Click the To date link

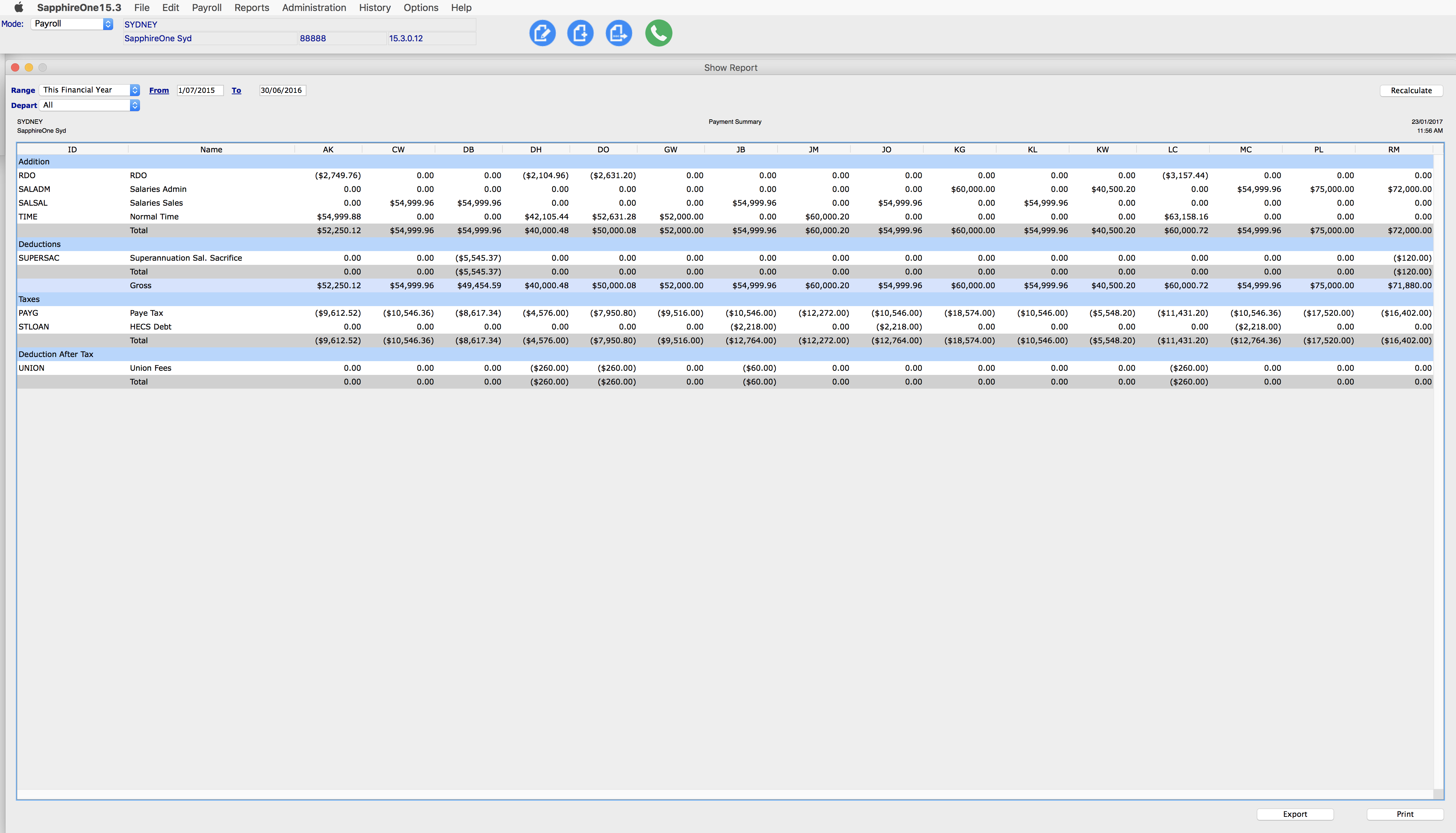(x=236, y=90)
